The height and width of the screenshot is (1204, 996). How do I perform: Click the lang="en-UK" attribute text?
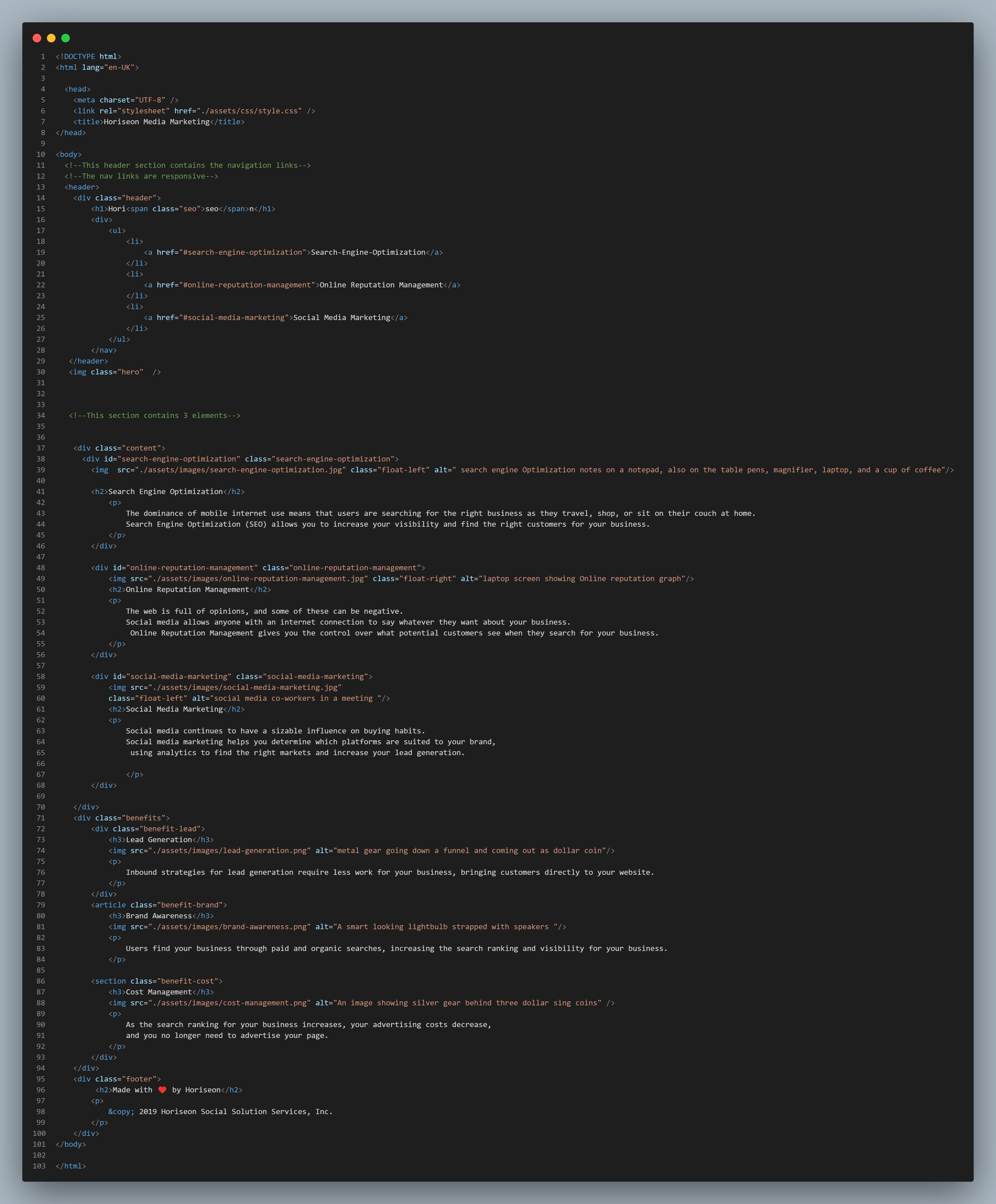pyautogui.click(x=108, y=67)
